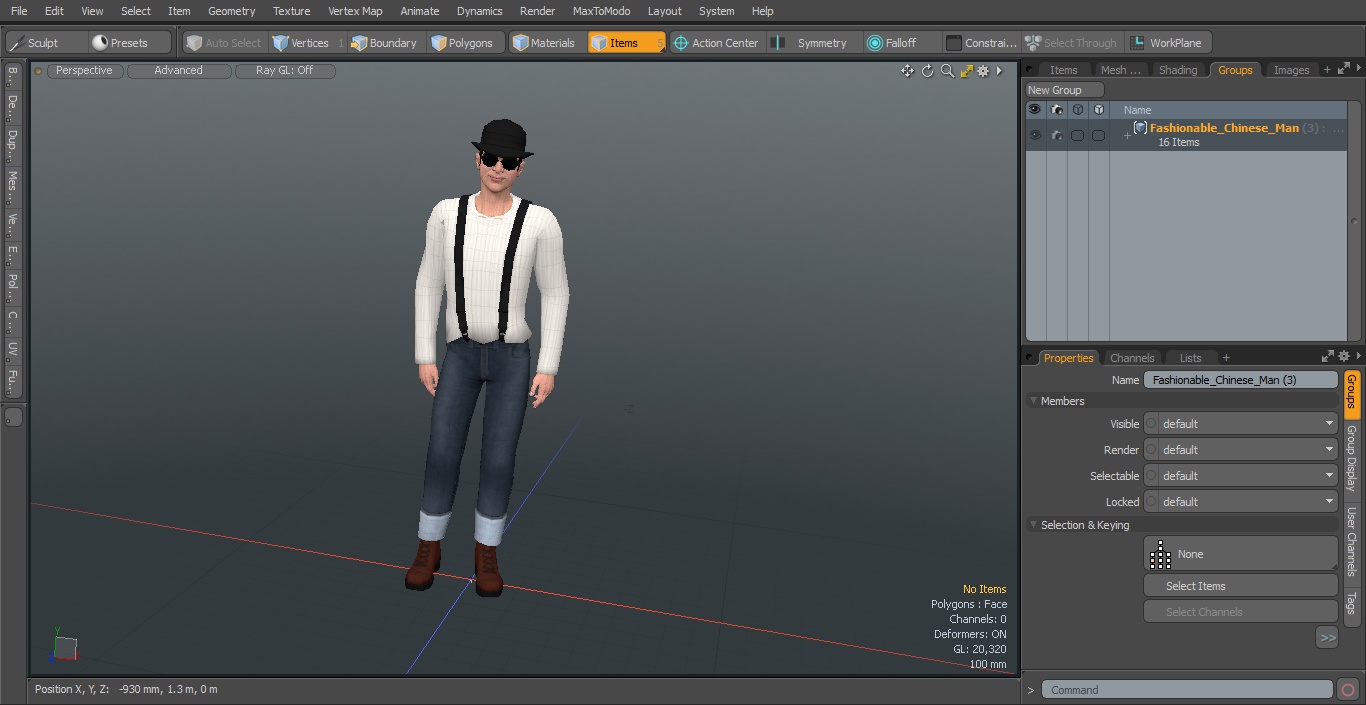The width and height of the screenshot is (1366, 705).
Task: Expand Fashionable_Chinese_Man group with plus sign
Action: pos(1127,135)
